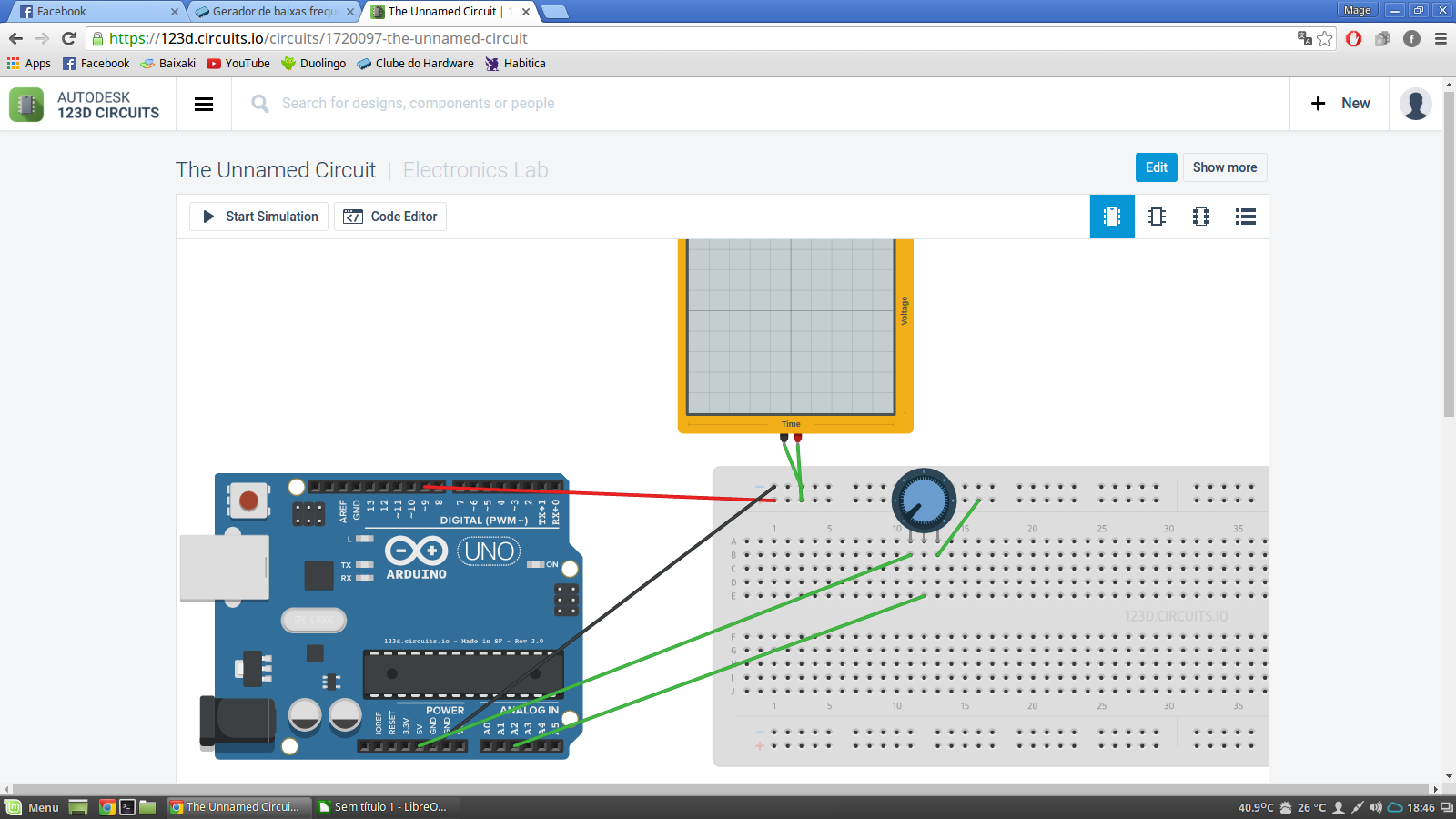
Task: Click the search magnifier icon
Action: 259,104
